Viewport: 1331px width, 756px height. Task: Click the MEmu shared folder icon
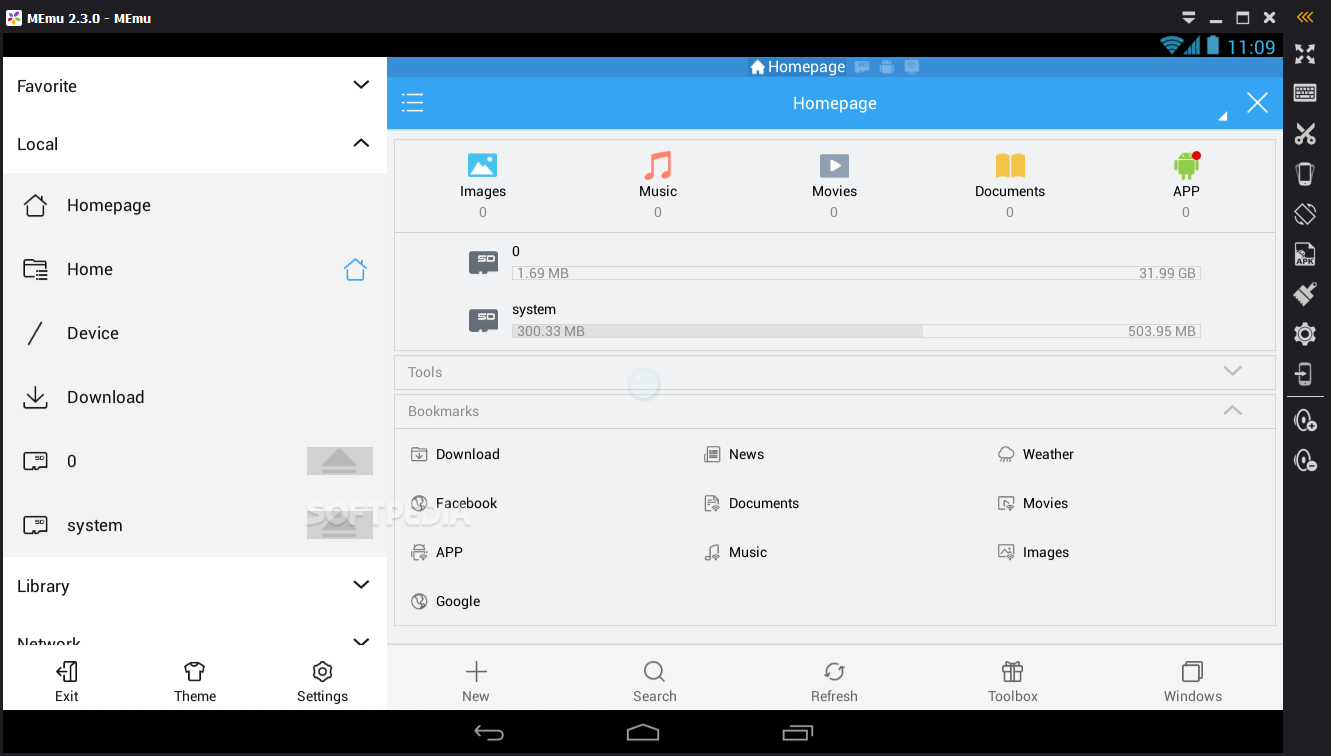pos(1305,374)
